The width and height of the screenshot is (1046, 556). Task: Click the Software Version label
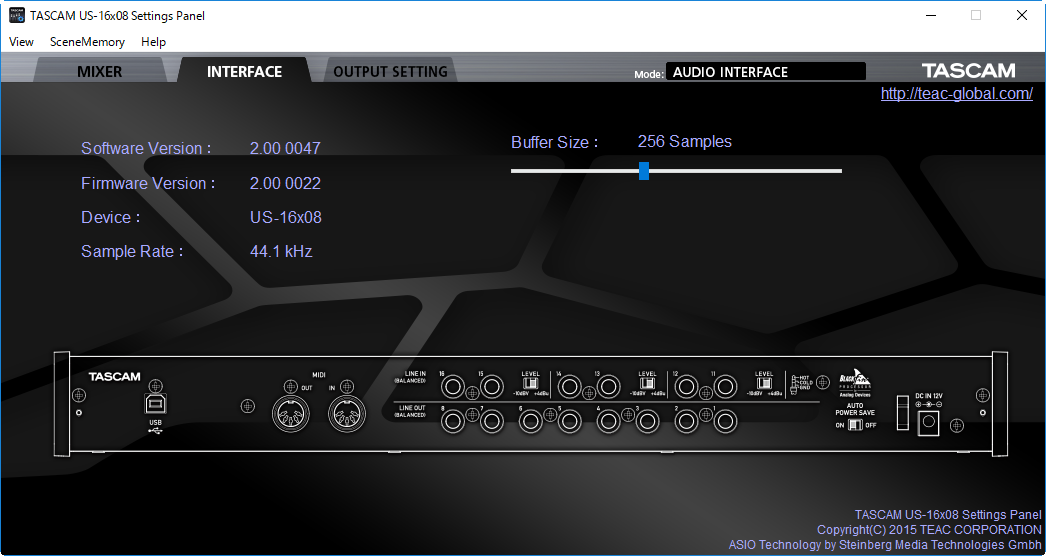[146, 148]
